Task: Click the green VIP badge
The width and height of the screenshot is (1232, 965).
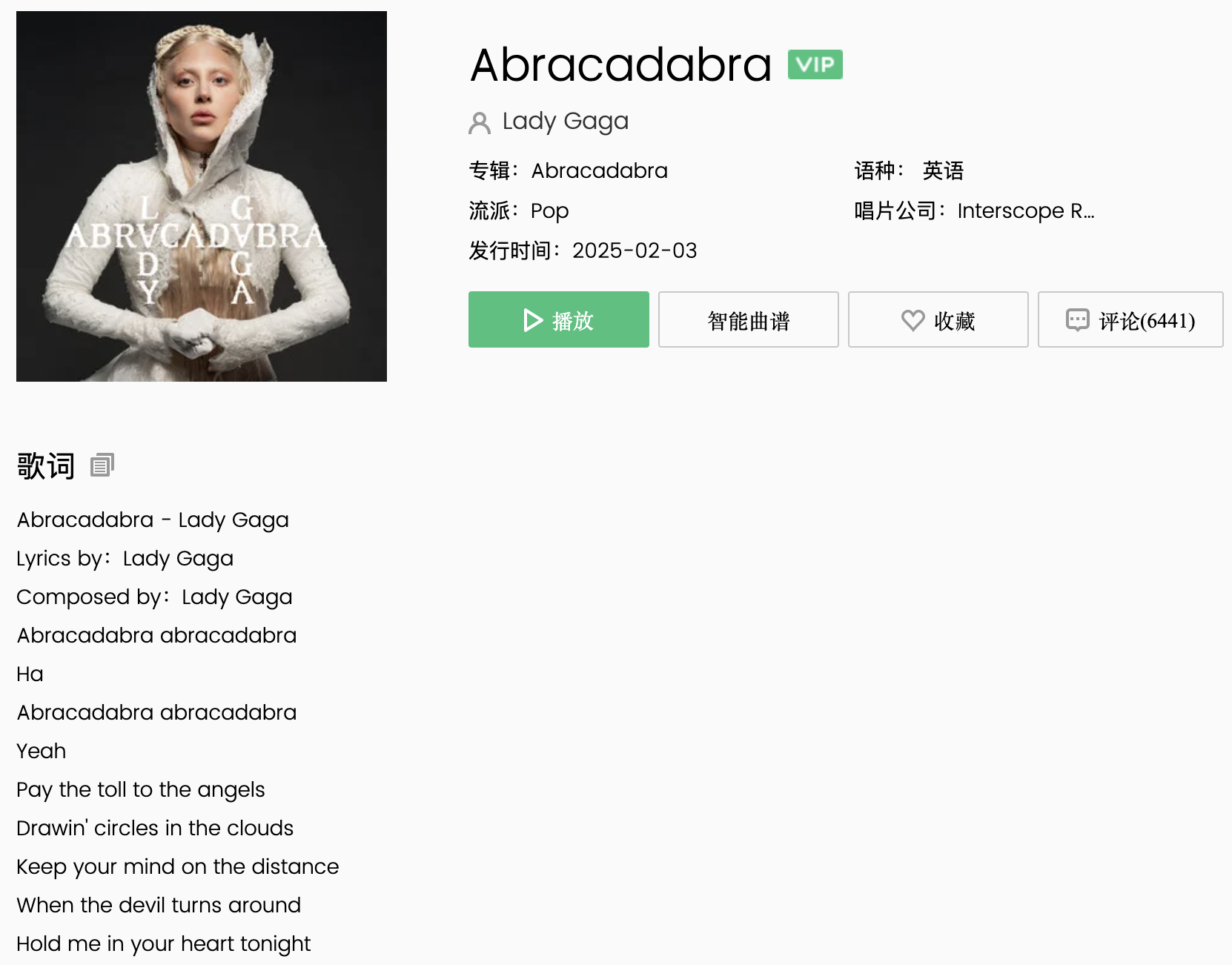Action: (x=815, y=64)
